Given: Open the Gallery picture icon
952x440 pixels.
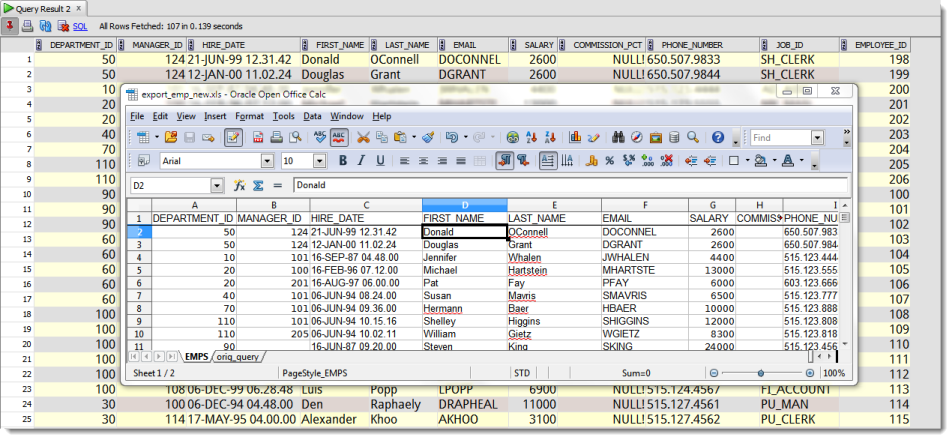Looking at the screenshot, I should pos(656,138).
